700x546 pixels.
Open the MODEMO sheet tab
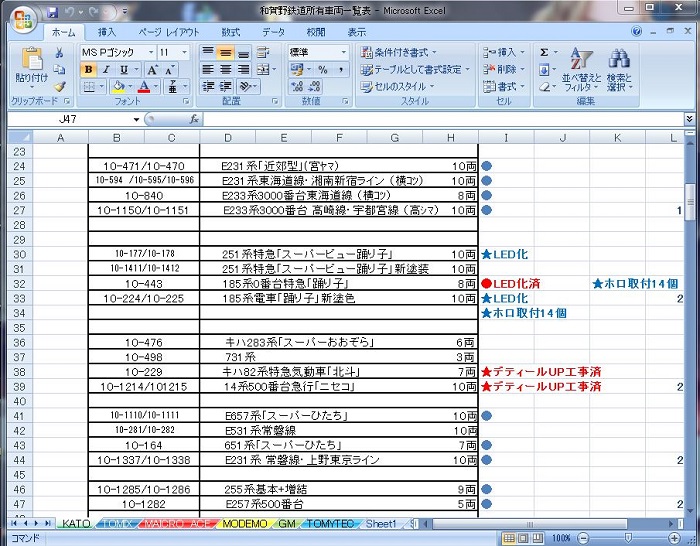(245, 524)
